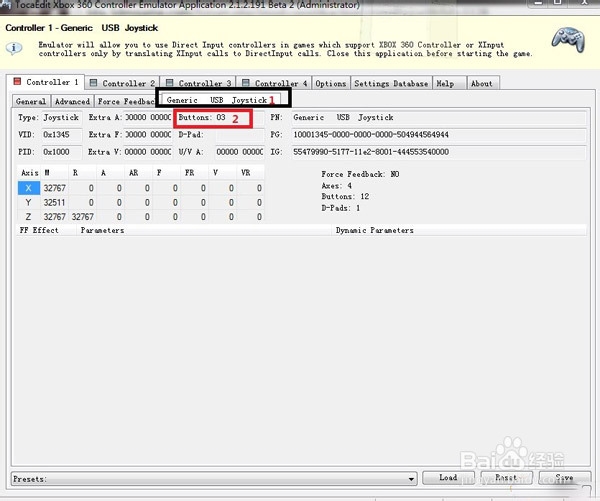
Task: Click the Extra V value field
Action: [148, 152]
